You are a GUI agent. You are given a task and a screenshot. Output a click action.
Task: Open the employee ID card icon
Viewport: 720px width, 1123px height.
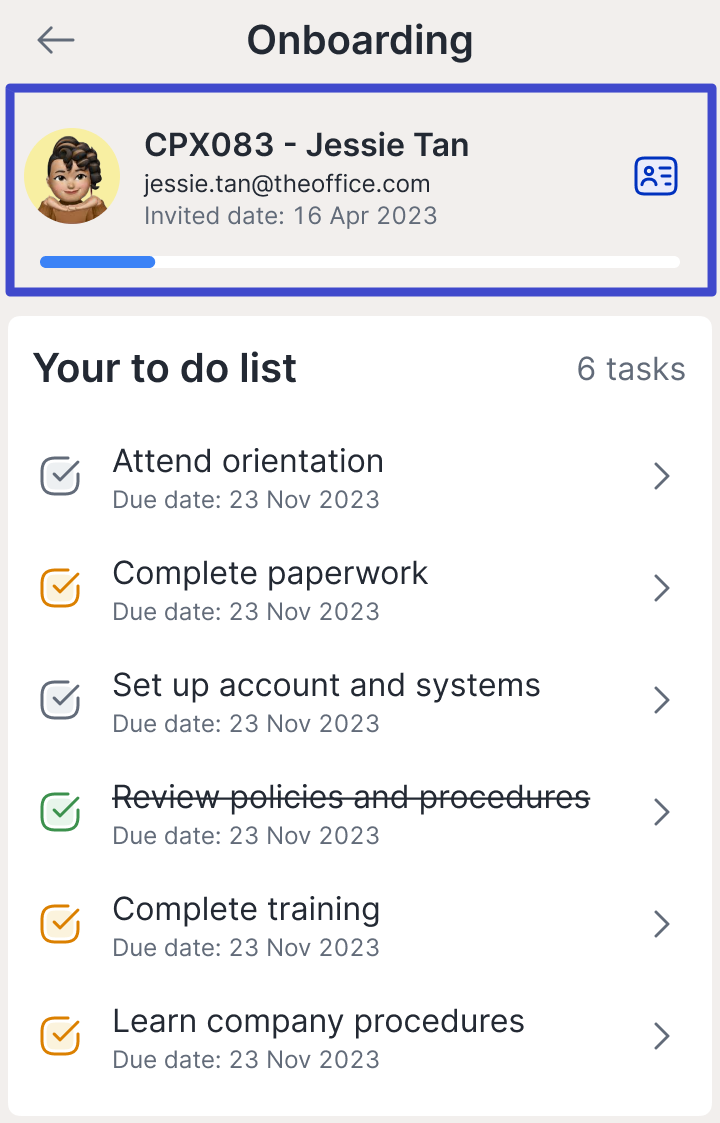click(656, 176)
